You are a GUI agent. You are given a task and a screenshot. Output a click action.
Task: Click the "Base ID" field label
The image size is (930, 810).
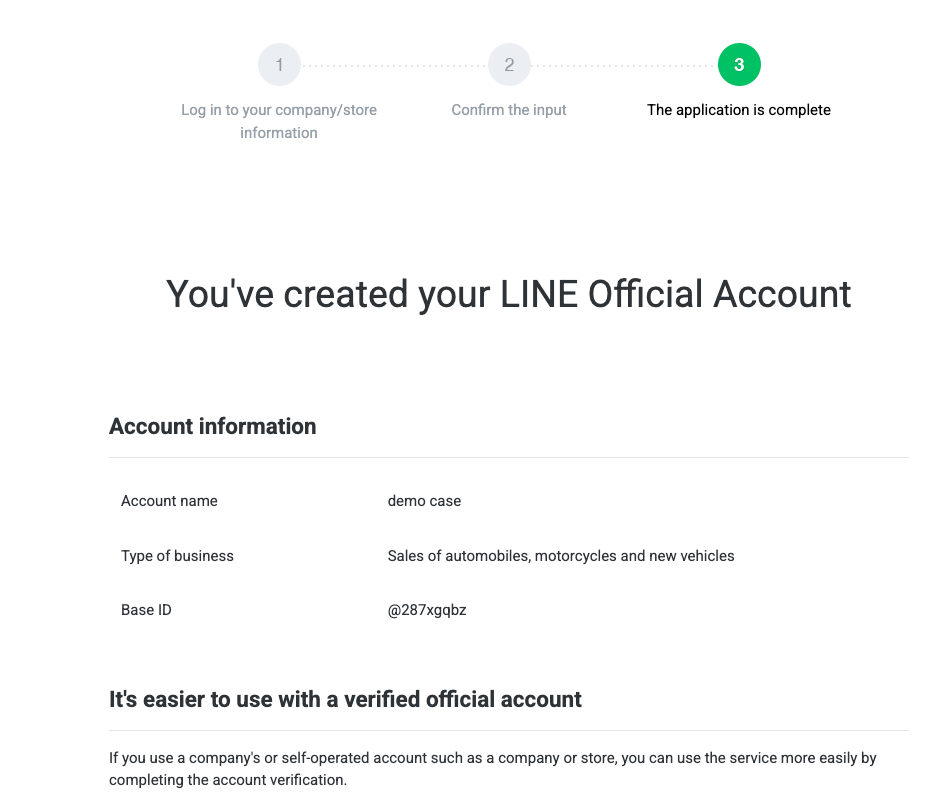pyautogui.click(x=146, y=610)
